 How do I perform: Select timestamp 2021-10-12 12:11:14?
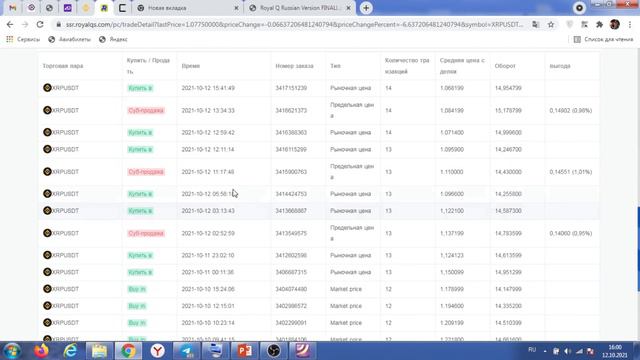click(208, 149)
